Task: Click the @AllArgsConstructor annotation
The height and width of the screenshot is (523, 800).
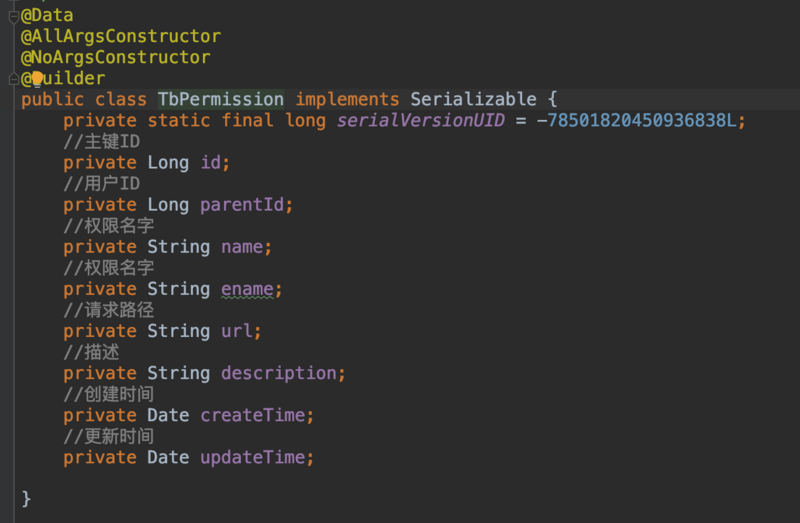Action: (120, 36)
